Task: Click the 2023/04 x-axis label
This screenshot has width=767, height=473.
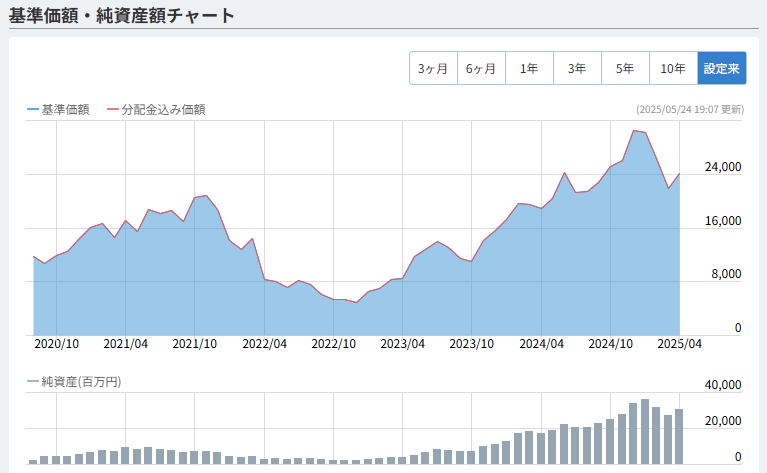Action: pyautogui.click(x=402, y=344)
